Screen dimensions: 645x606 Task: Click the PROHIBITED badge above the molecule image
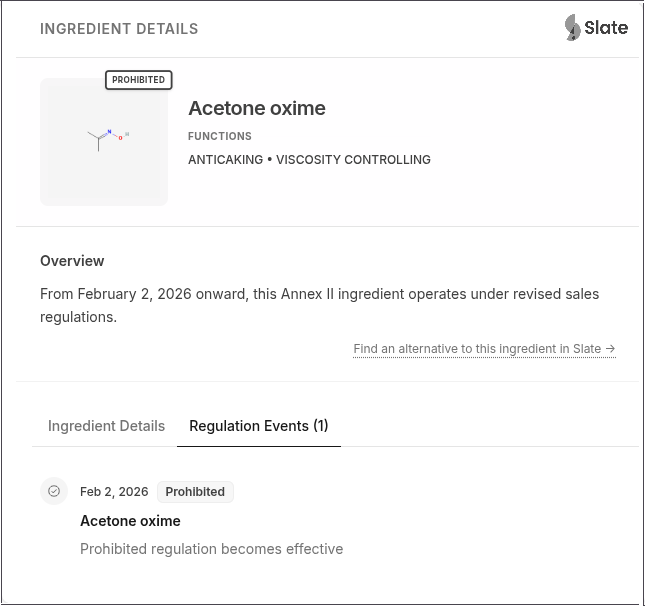coord(138,80)
